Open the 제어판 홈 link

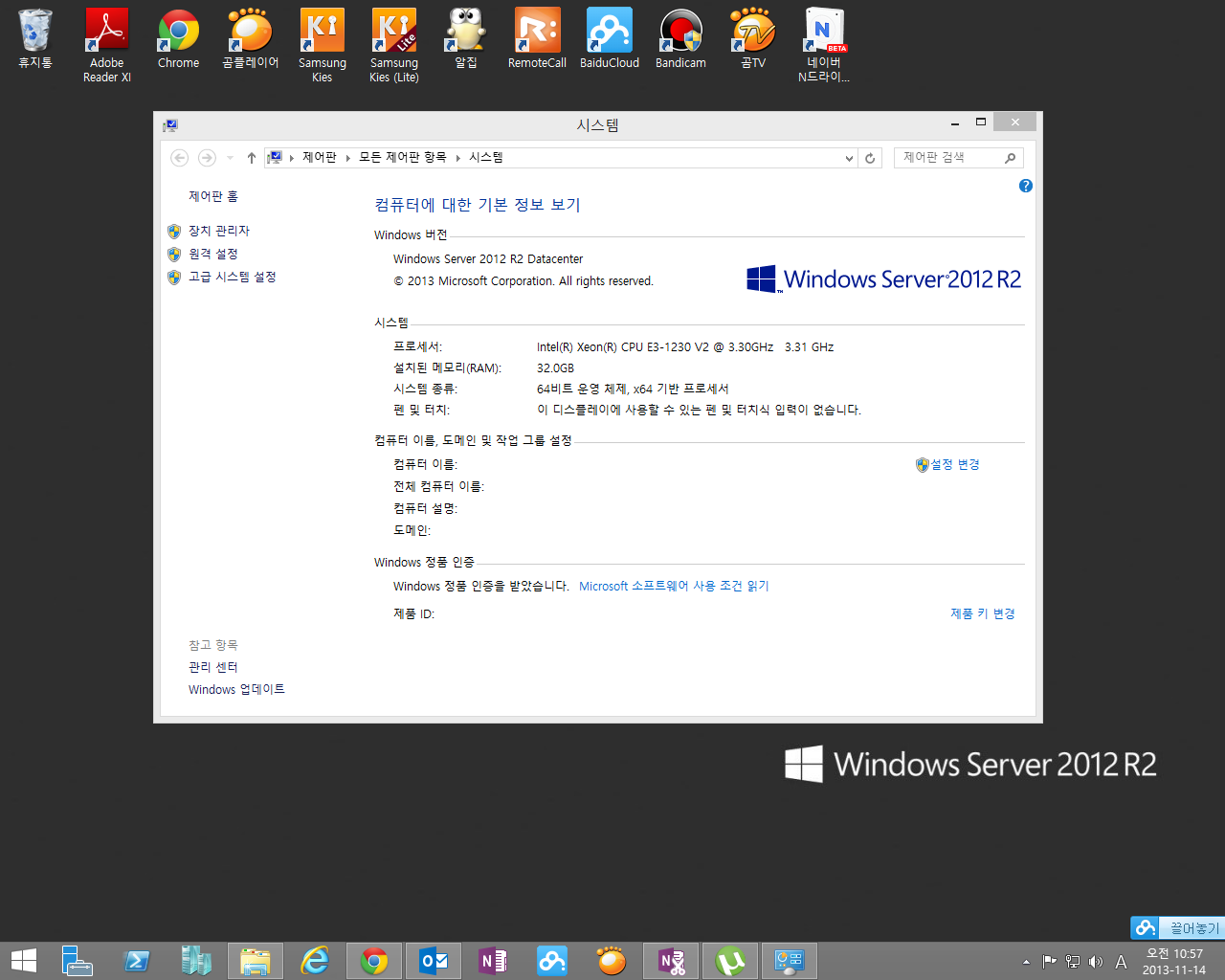213,196
